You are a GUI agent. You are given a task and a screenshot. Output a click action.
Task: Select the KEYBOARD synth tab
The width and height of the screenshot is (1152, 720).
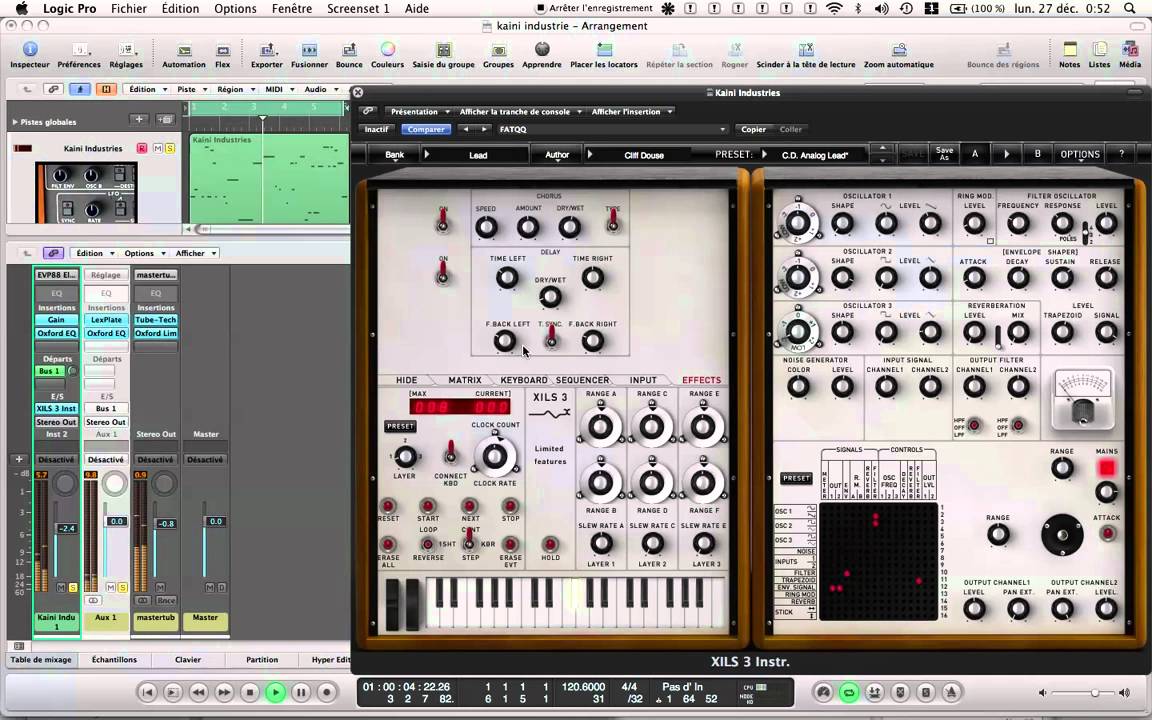click(x=524, y=380)
